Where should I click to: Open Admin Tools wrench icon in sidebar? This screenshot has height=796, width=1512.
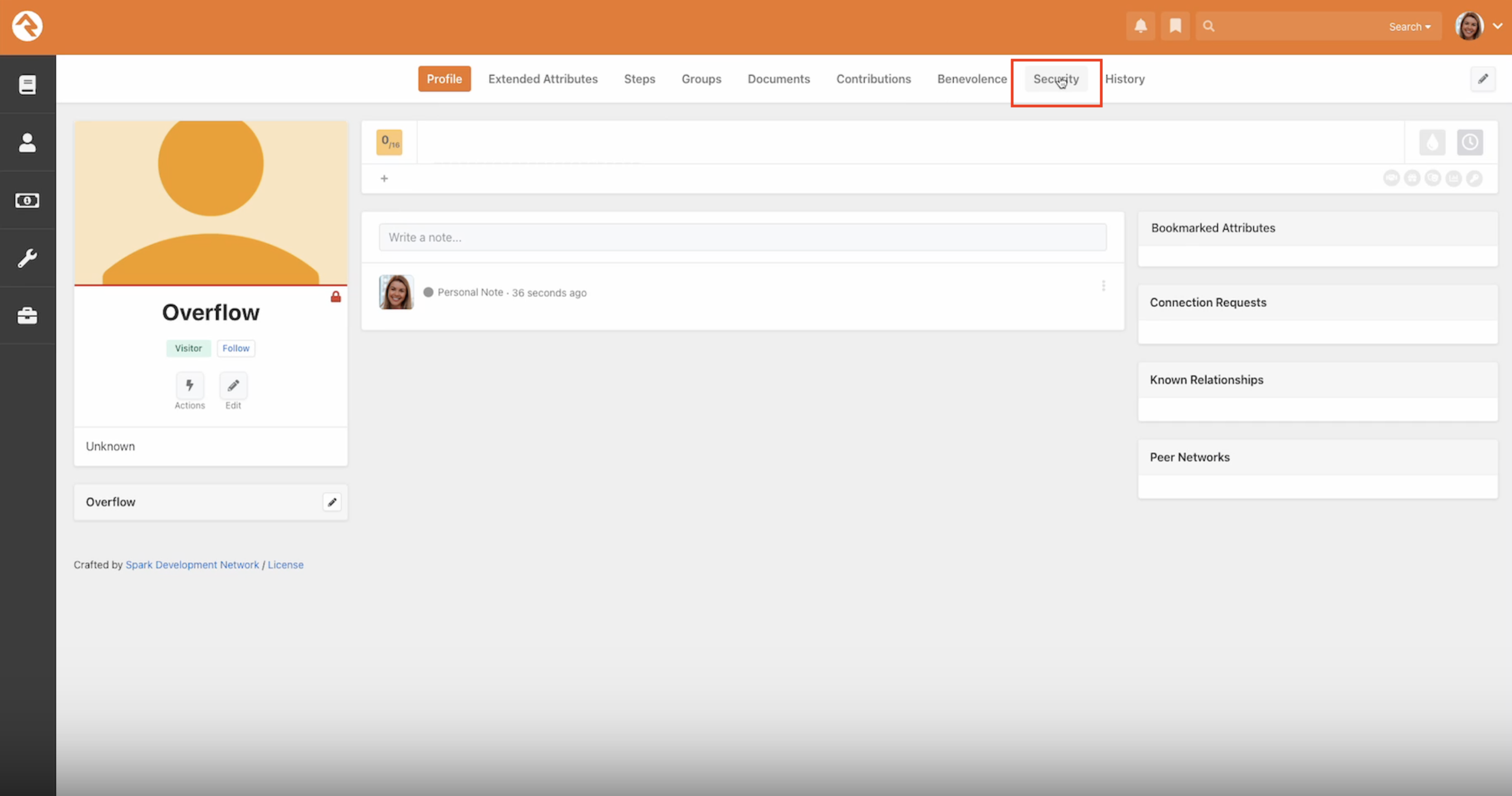27,258
